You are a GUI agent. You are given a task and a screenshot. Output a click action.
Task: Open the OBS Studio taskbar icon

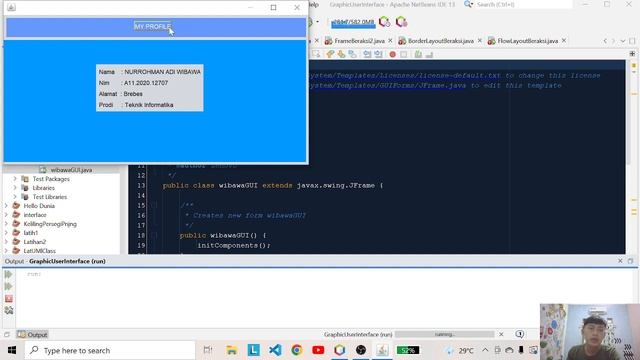pos(361,350)
